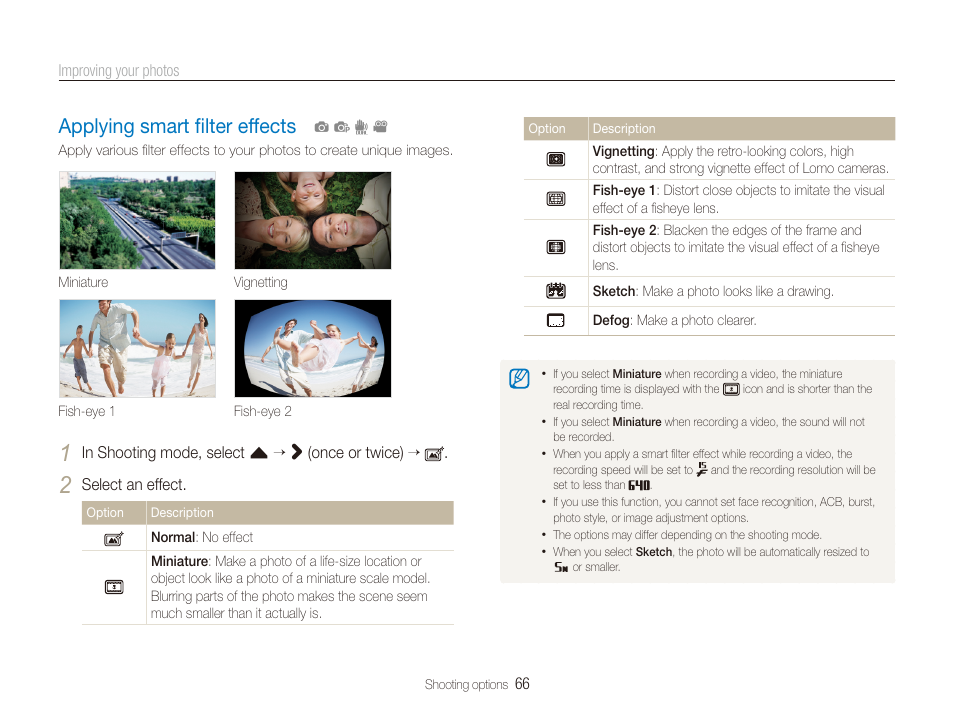Image resolution: width=954 pixels, height=720 pixels.
Task: Click the 15 fps recording speed icon
Action: pyautogui.click(x=702, y=469)
